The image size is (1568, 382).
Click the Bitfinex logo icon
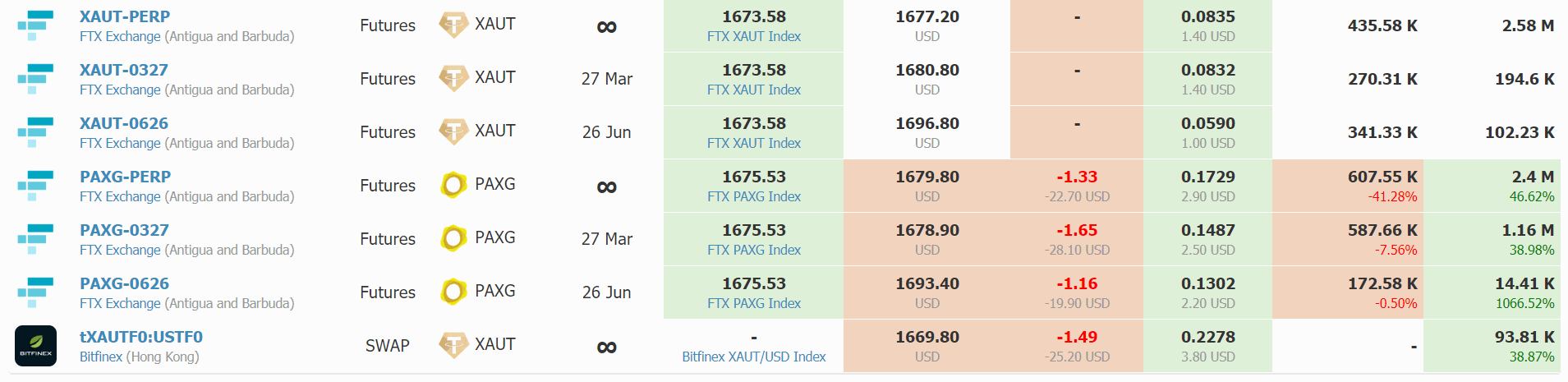[35, 346]
